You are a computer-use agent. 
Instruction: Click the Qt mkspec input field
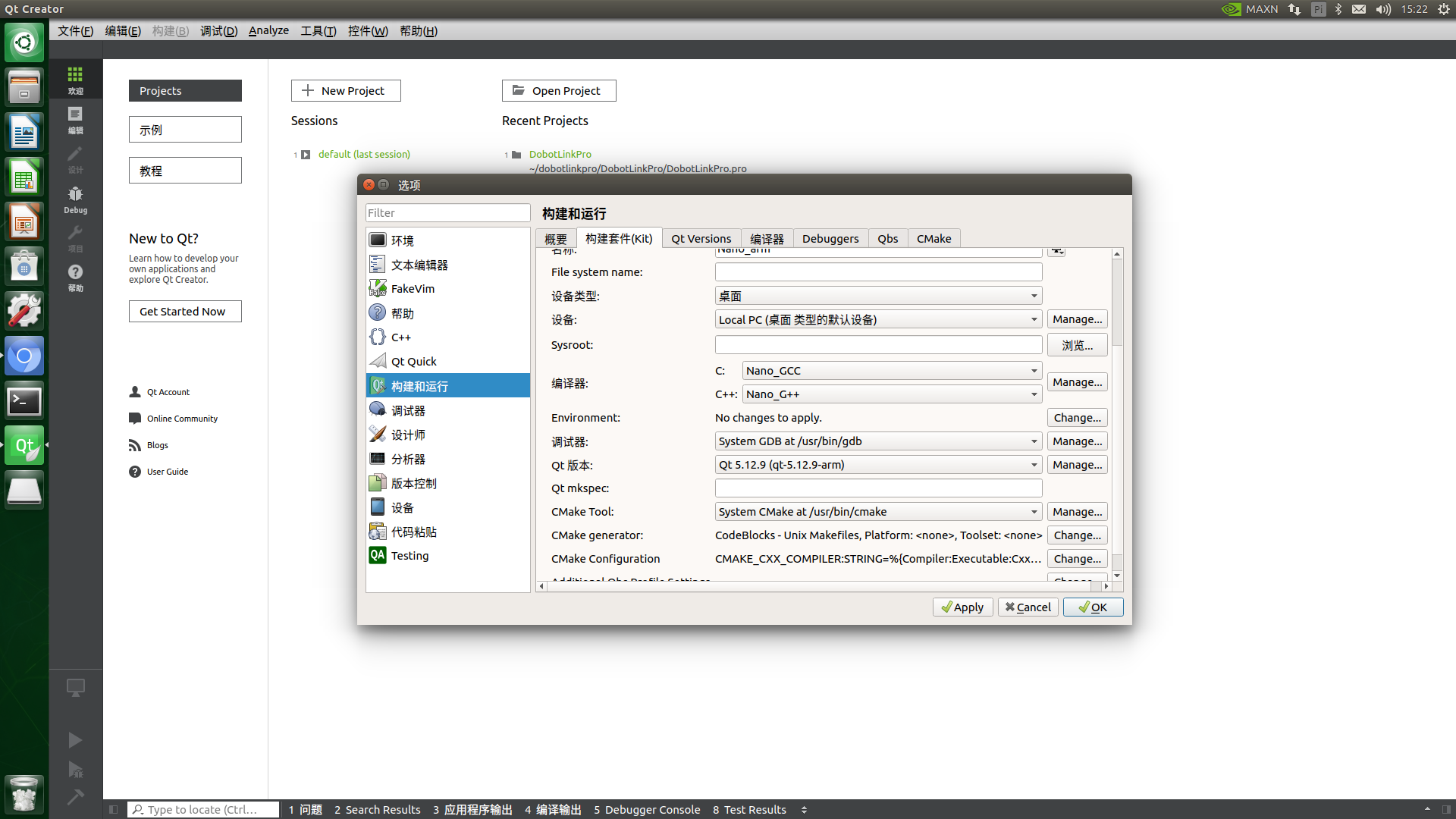[878, 488]
